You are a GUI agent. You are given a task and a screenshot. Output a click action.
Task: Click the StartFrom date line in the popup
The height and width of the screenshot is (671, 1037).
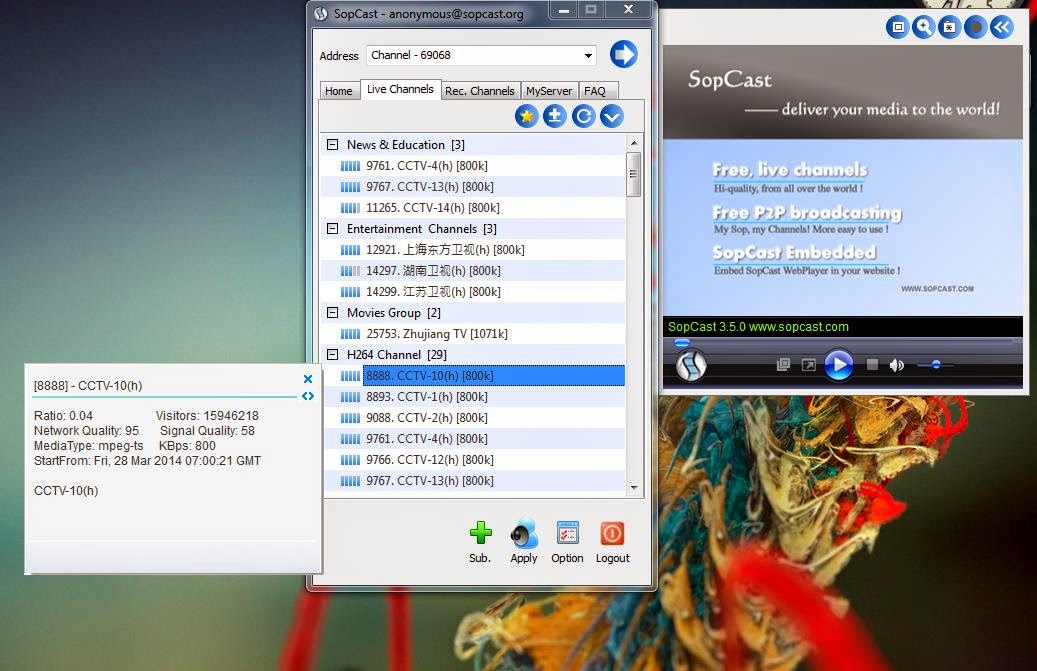pos(147,461)
